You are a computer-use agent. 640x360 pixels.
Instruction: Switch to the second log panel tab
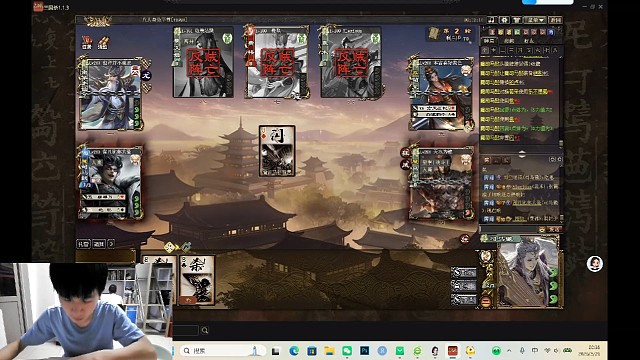(x=509, y=41)
